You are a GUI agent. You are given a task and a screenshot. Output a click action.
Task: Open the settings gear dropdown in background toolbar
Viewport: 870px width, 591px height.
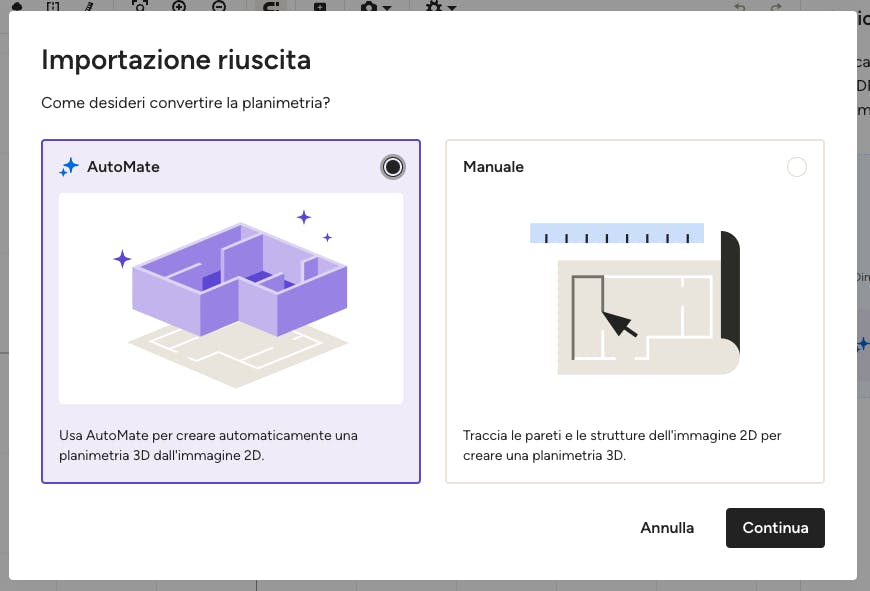441,6
